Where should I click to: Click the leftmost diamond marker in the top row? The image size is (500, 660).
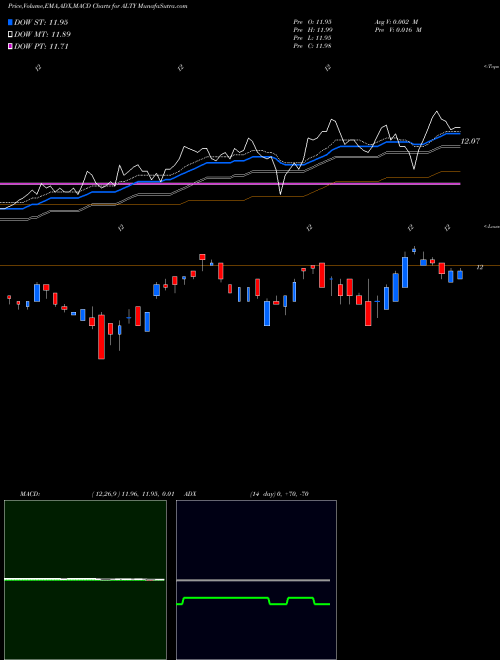coord(38,67)
